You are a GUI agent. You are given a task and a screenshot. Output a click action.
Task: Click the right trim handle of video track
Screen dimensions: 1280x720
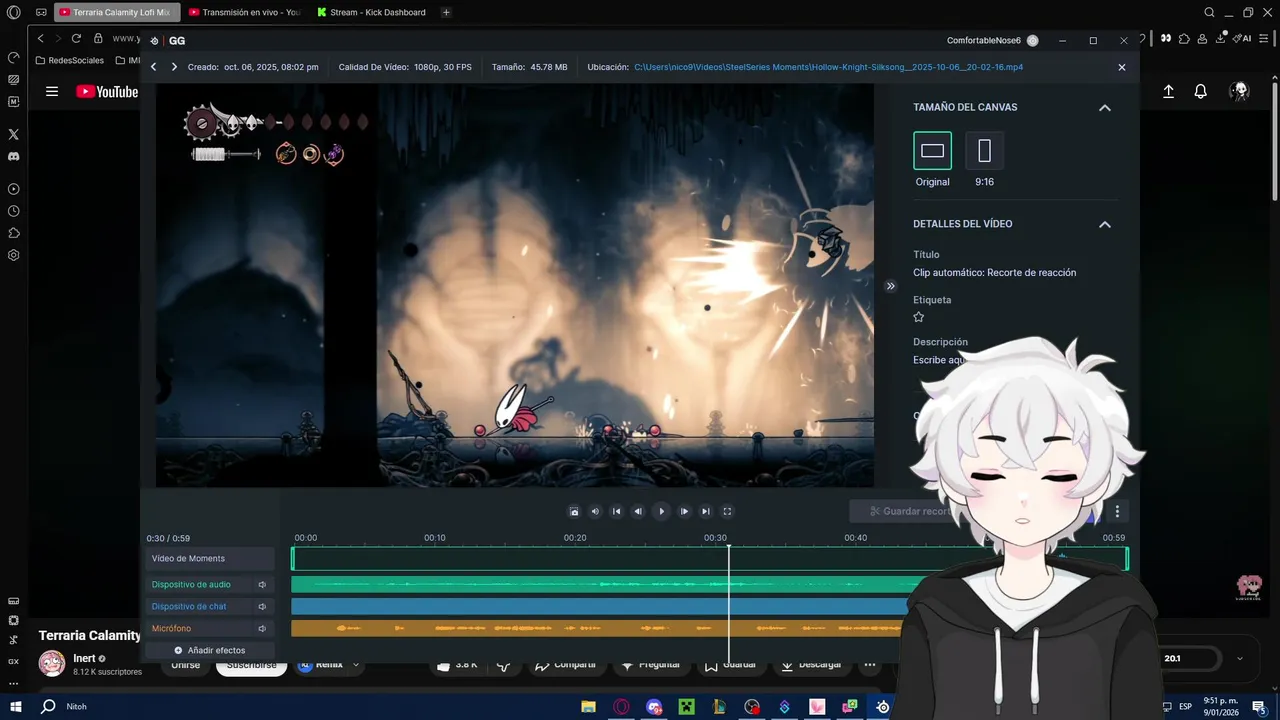pyautogui.click(x=1127, y=559)
